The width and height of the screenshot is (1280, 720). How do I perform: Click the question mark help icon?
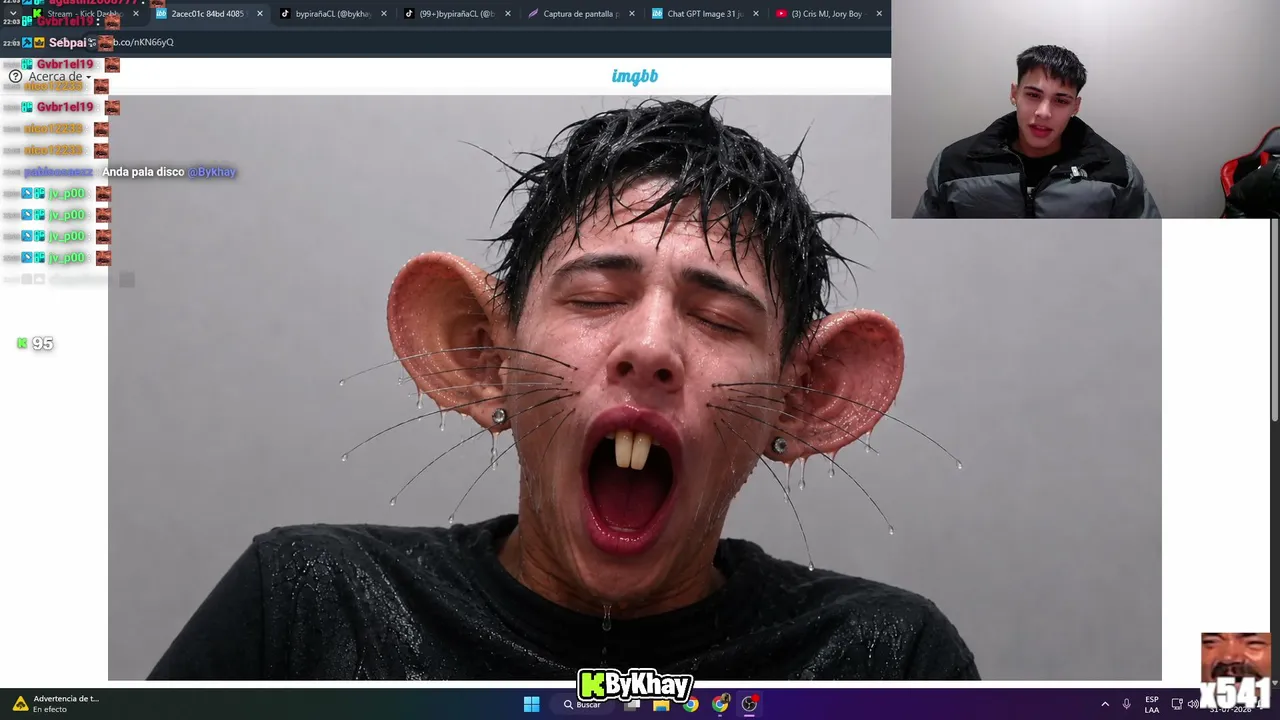[15, 77]
